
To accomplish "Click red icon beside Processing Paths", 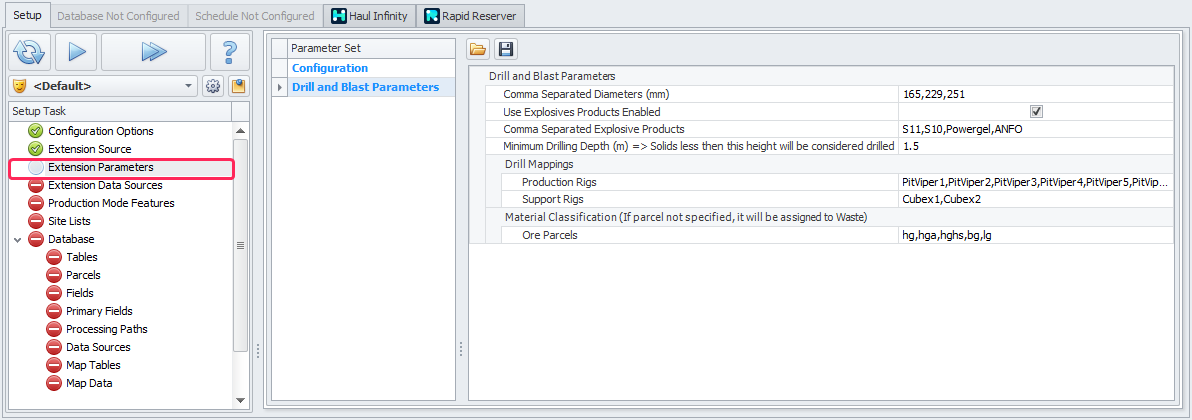I will (x=54, y=329).
